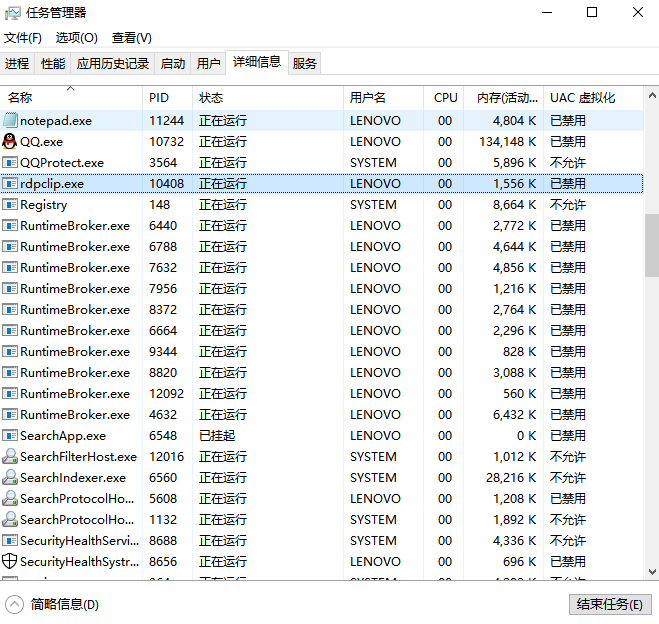
Task: Switch to the 应用历史记录 tab
Action: coord(113,63)
